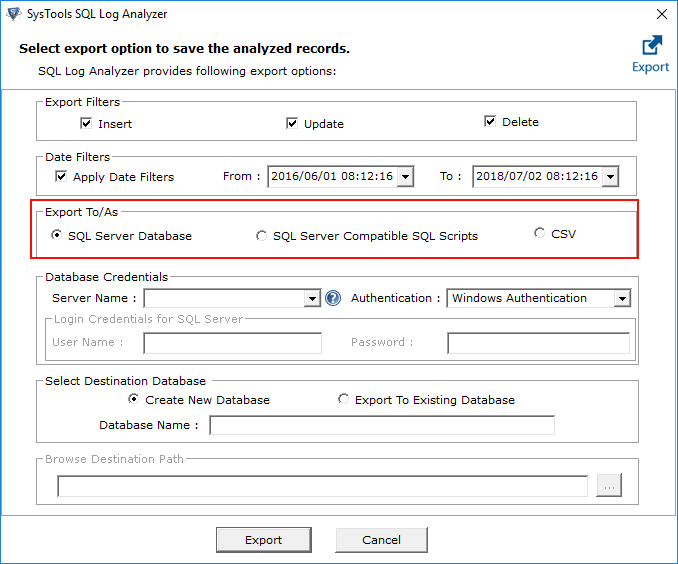
Task: Click the Browse Destination Path text box
Action: (x=323, y=486)
